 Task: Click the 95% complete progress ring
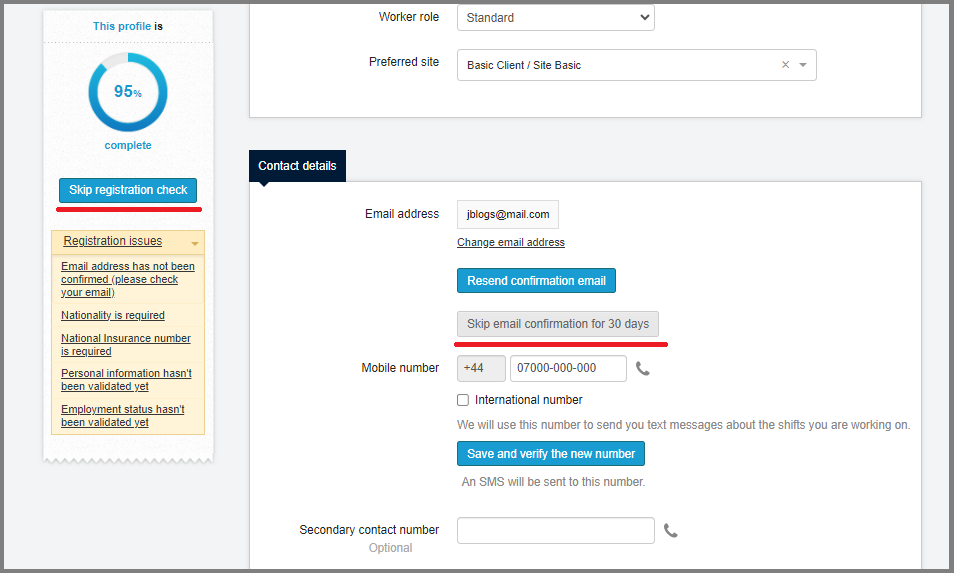tap(128, 92)
